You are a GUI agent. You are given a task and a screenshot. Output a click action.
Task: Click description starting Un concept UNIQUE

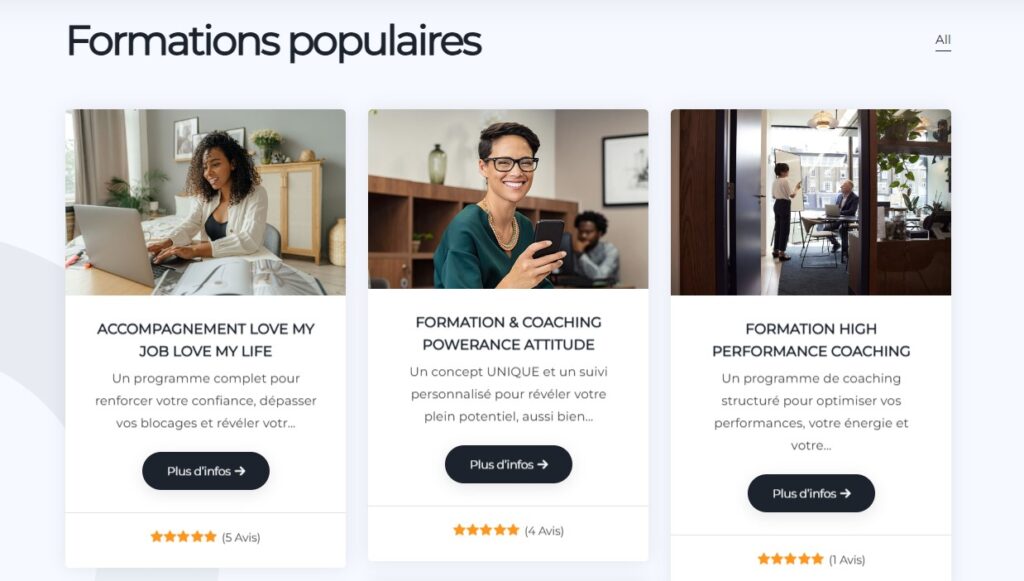pyautogui.click(x=508, y=394)
